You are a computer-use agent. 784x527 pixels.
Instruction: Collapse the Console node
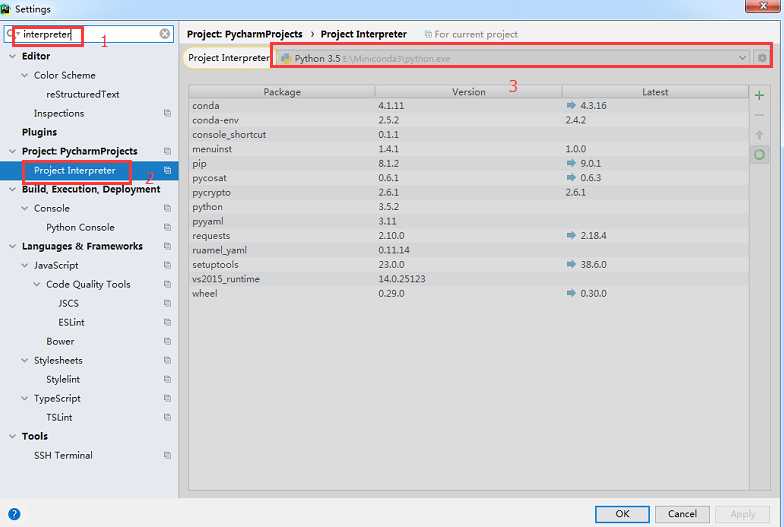tap(24, 208)
